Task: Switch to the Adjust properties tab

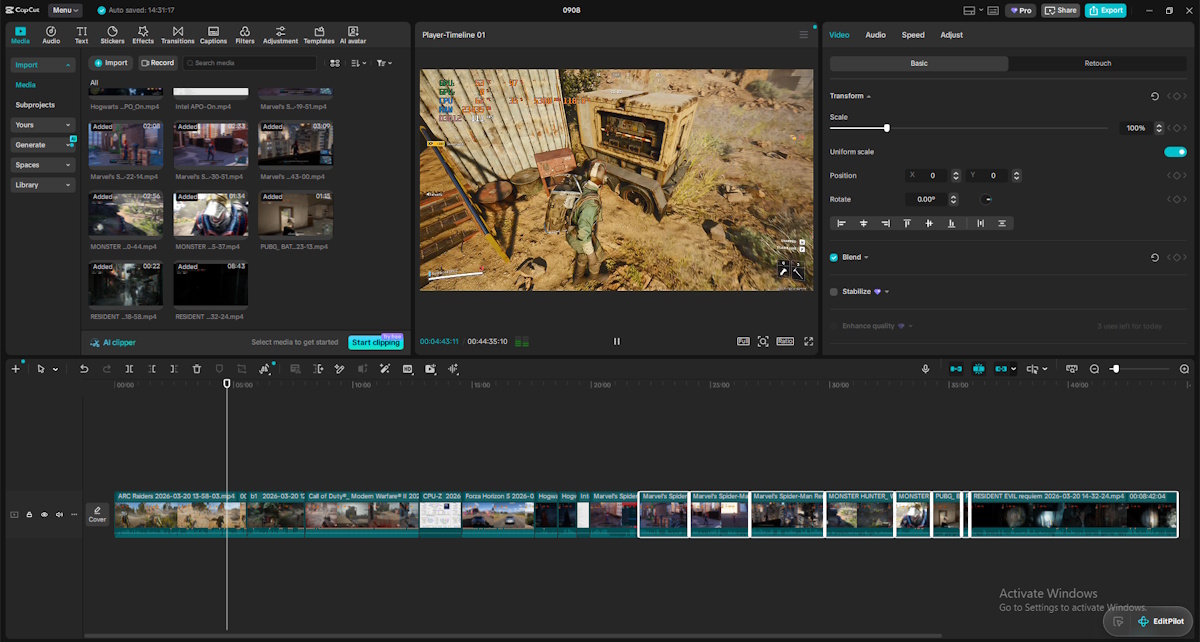Action: (x=951, y=35)
